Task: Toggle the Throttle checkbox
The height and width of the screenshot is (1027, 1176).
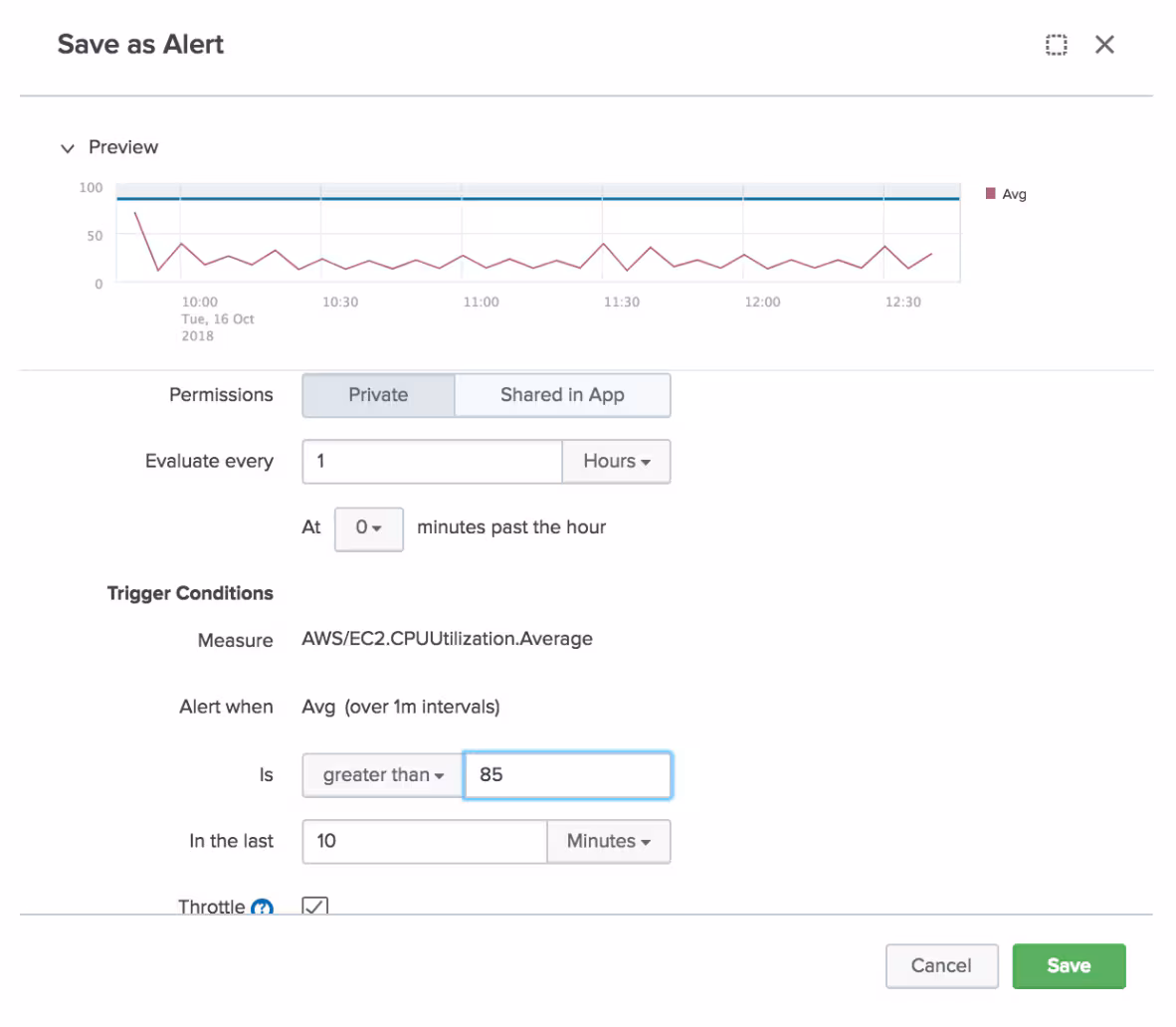Action: point(314,907)
